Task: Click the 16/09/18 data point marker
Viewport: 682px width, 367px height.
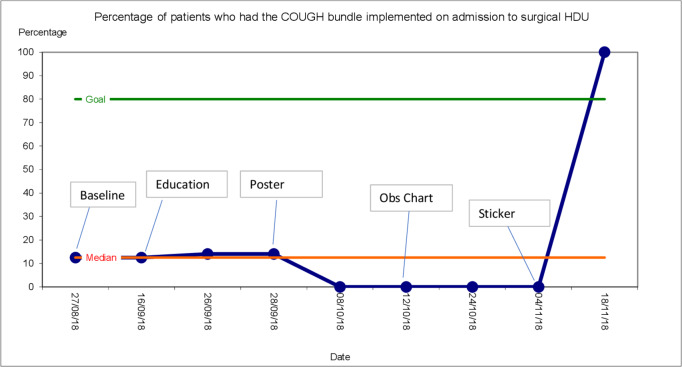Action: click(141, 257)
